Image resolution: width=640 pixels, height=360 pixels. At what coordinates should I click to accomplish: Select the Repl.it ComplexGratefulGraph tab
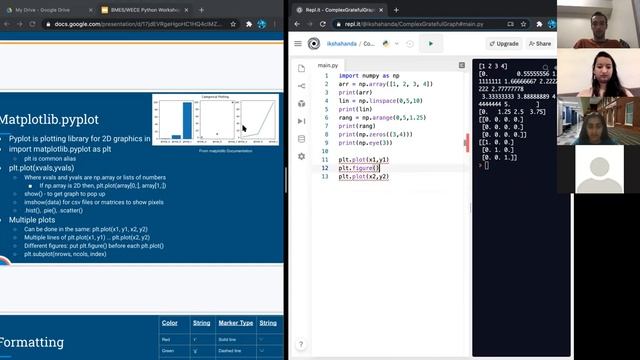pyautogui.click(x=340, y=10)
